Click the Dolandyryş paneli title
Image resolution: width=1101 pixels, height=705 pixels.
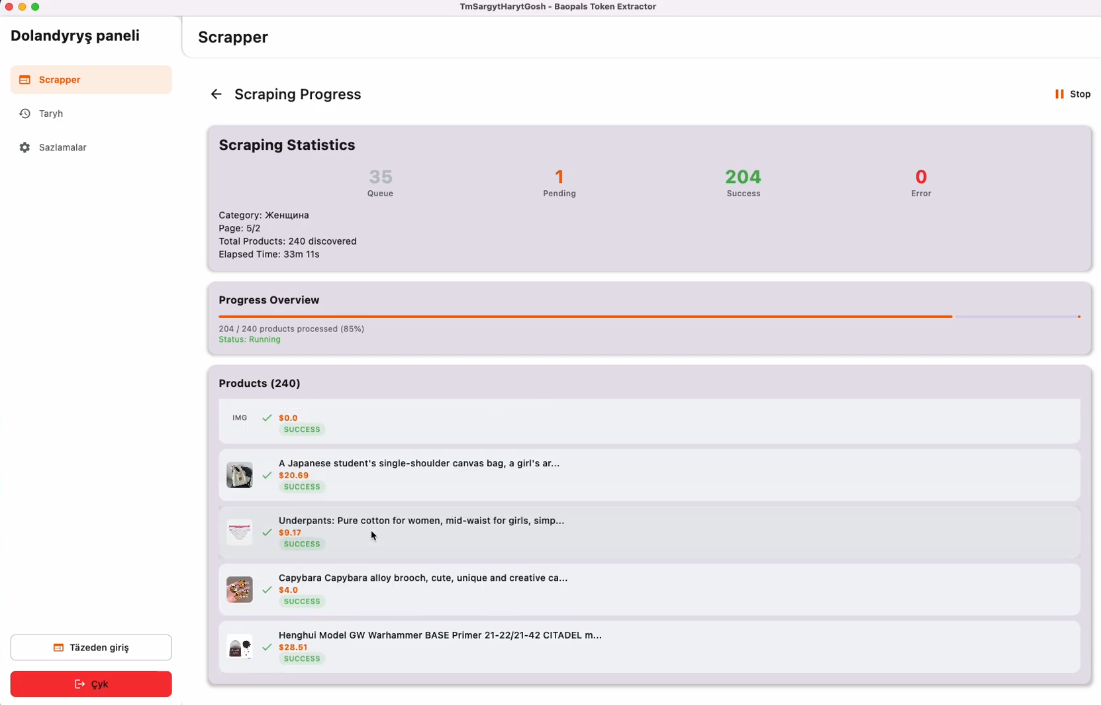click(75, 36)
